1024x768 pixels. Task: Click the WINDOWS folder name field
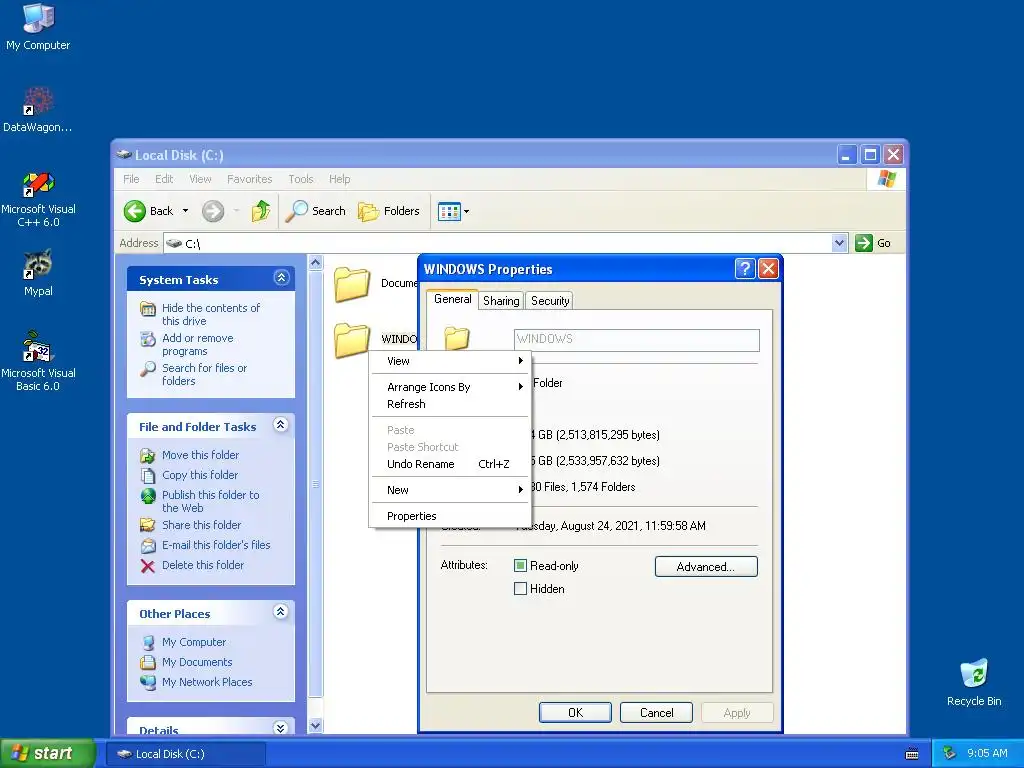636,340
